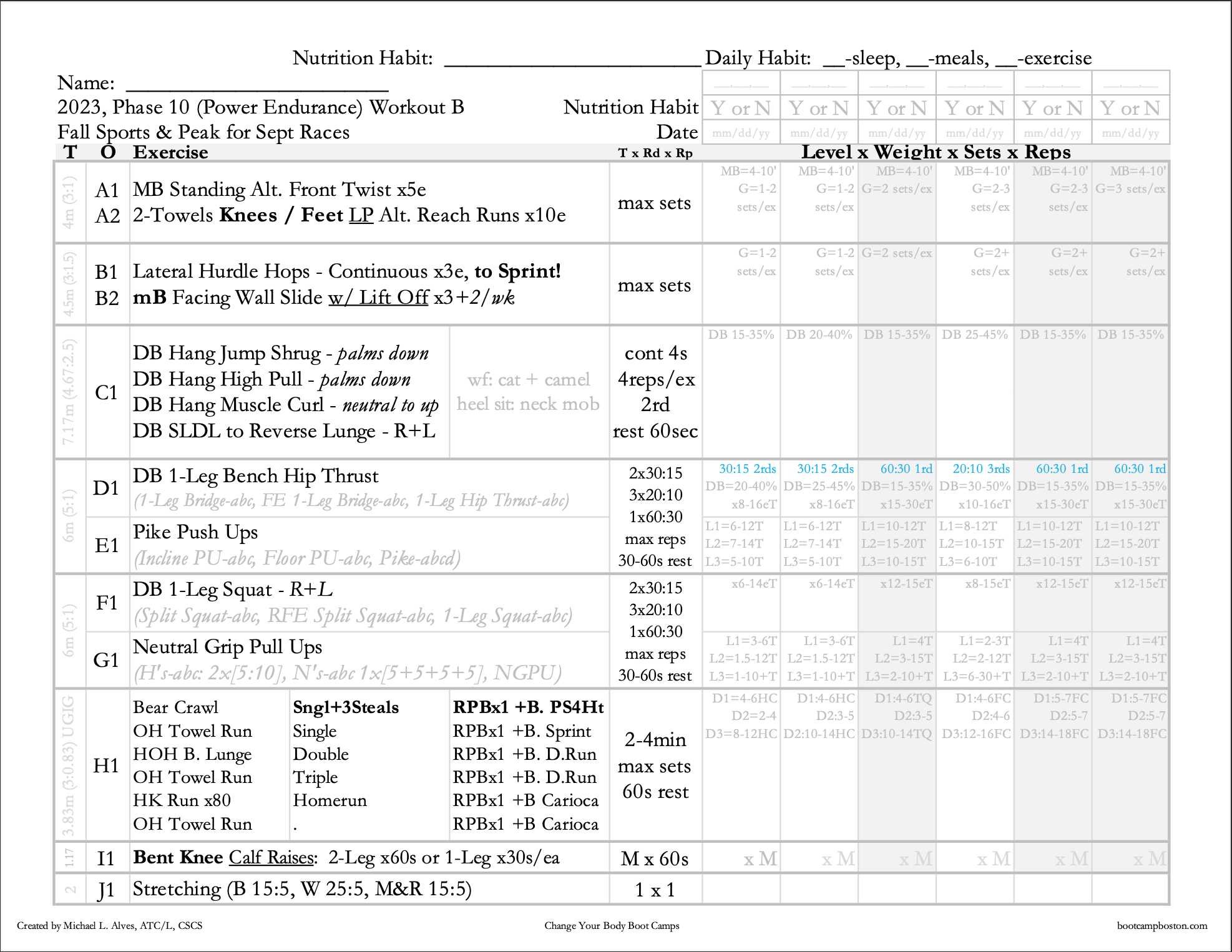Click 'M x 60s' in the I1 row
The image size is (1232, 952).
pyautogui.click(x=655, y=859)
